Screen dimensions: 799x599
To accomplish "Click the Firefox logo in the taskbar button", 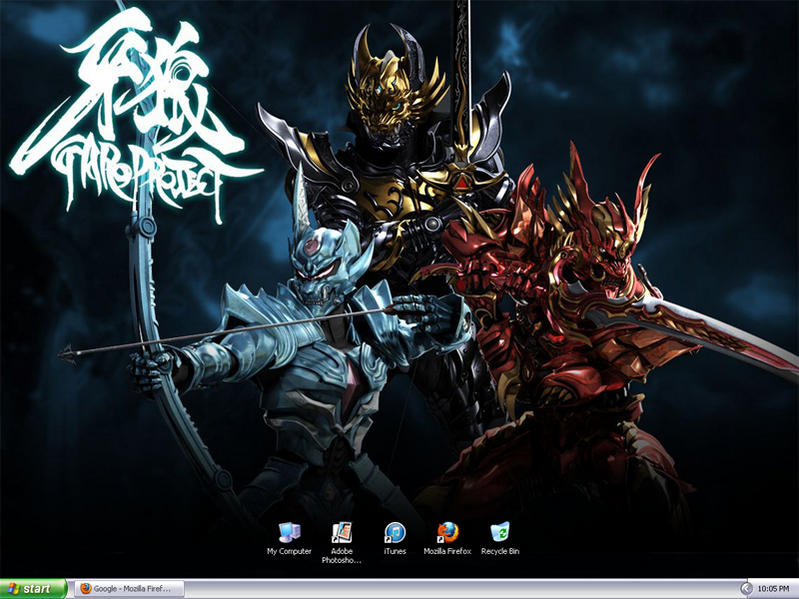I will click(86, 589).
